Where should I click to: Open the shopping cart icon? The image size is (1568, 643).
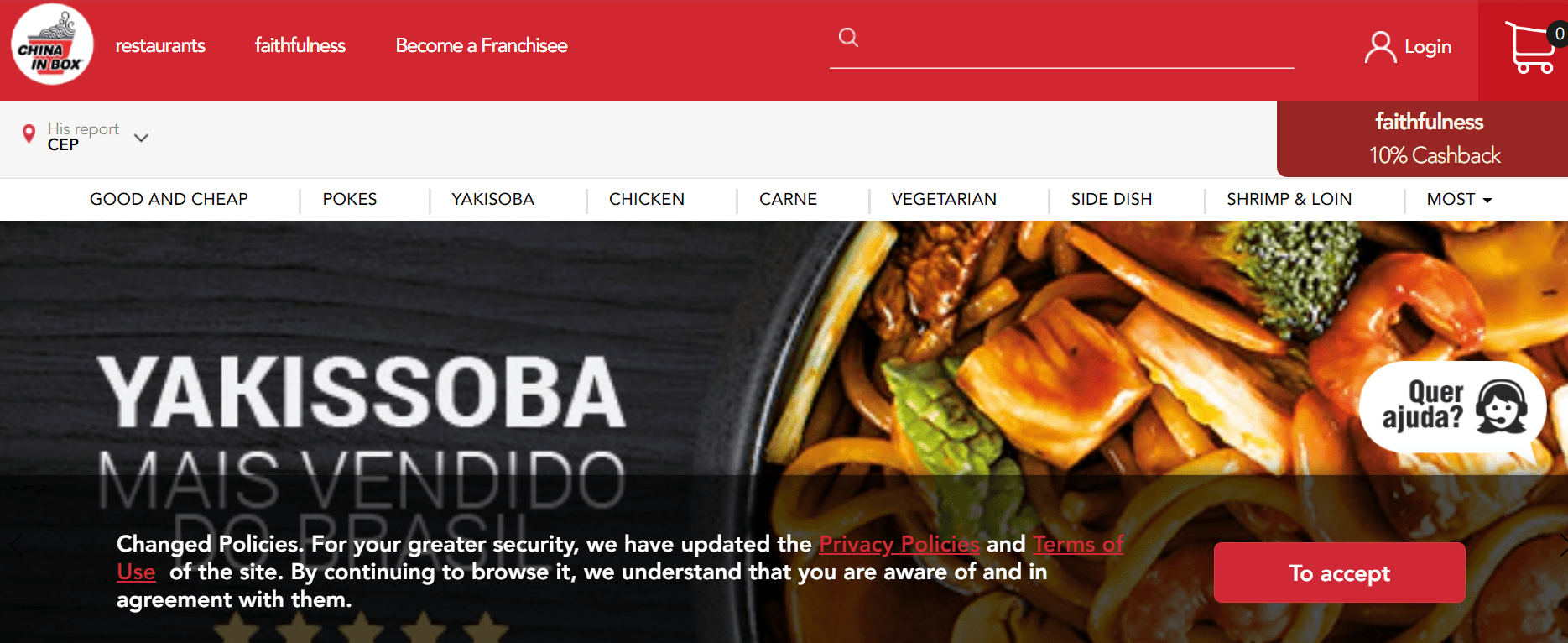coord(1531,48)
